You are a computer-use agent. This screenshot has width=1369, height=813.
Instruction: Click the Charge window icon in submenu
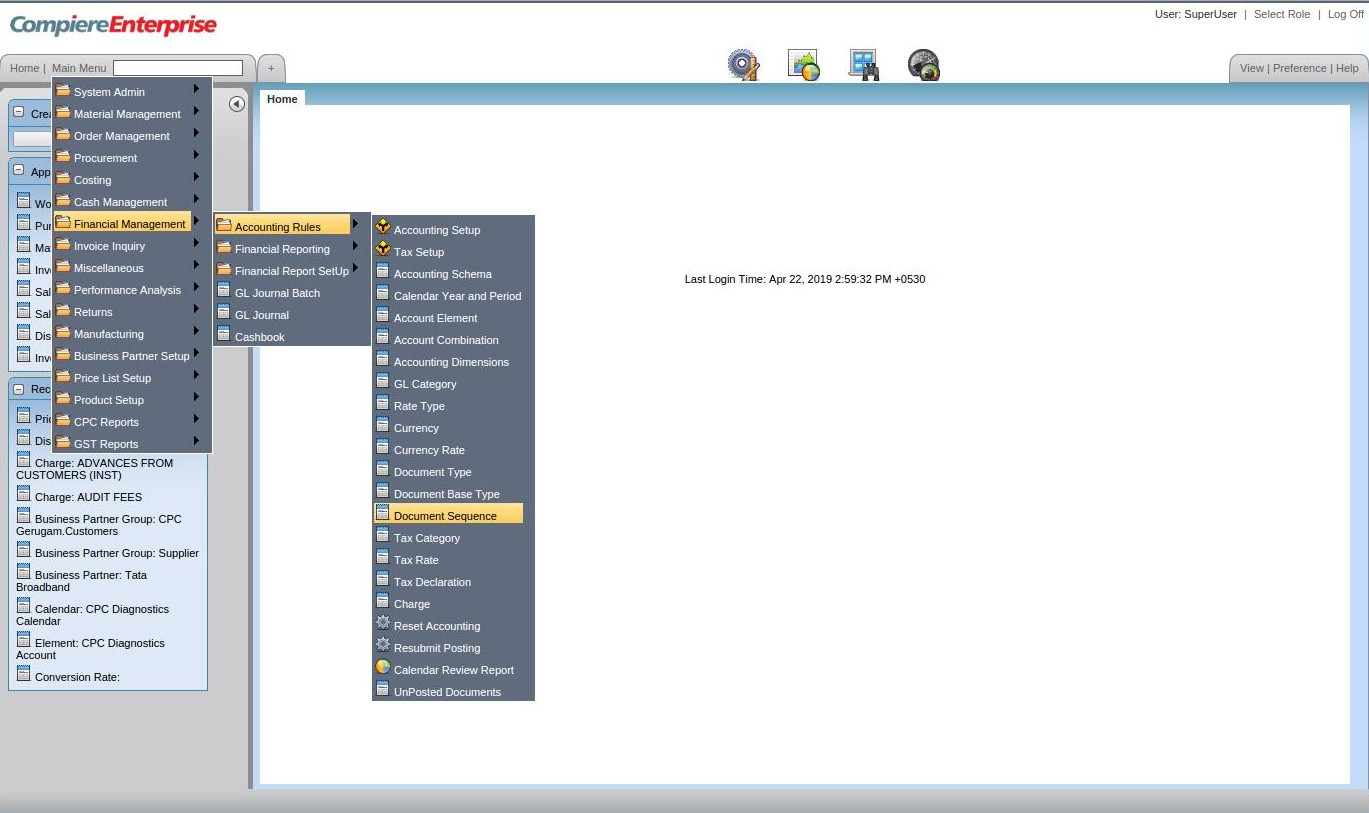pos(382,602)
